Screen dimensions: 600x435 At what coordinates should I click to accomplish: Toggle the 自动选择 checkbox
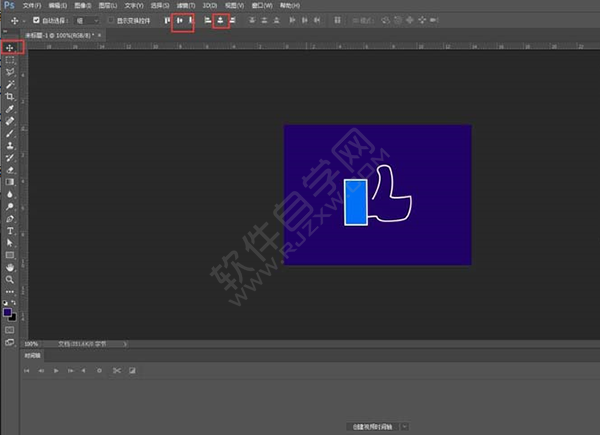37,20
